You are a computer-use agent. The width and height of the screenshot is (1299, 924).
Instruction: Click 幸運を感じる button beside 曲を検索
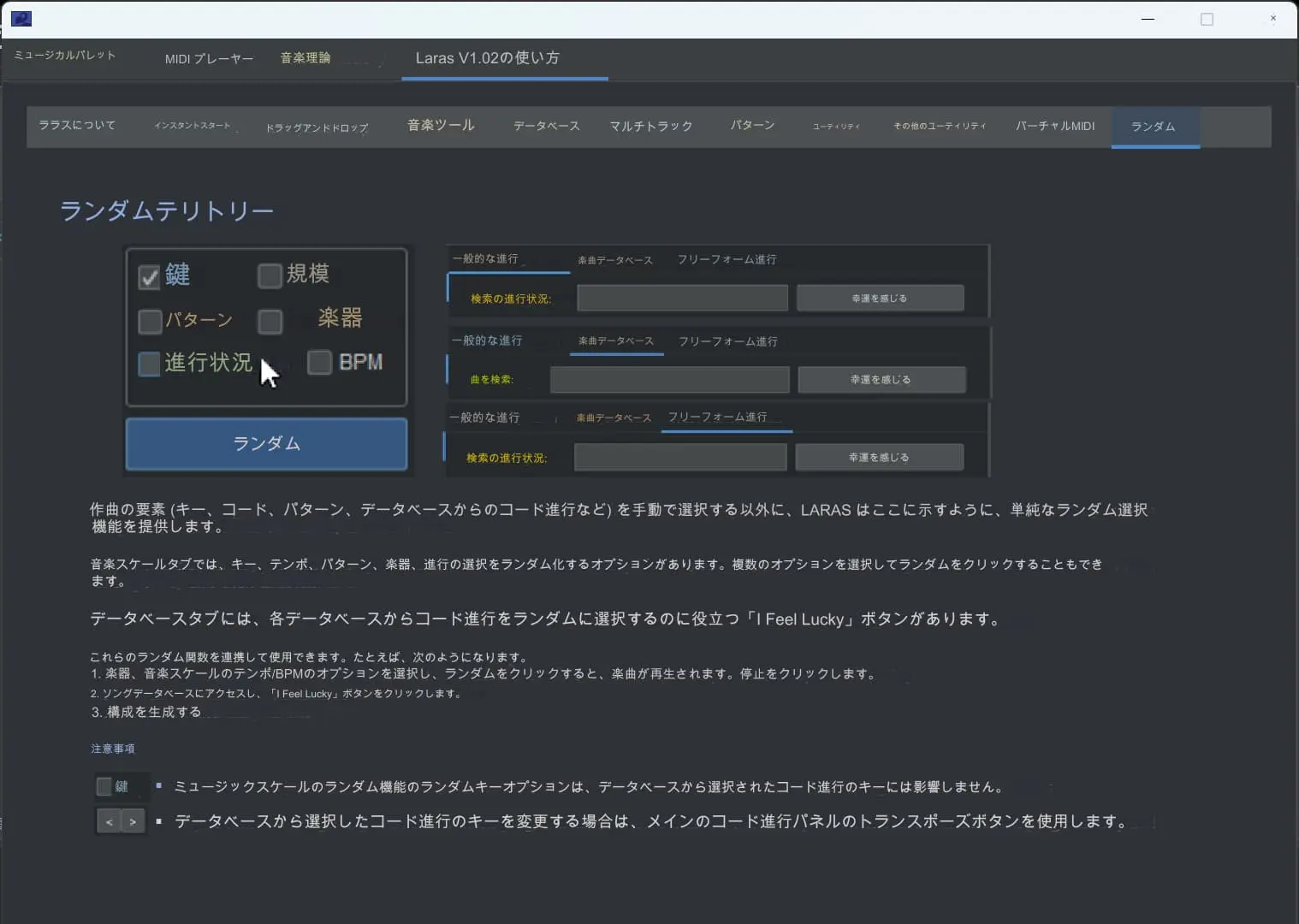pos(881,379)
